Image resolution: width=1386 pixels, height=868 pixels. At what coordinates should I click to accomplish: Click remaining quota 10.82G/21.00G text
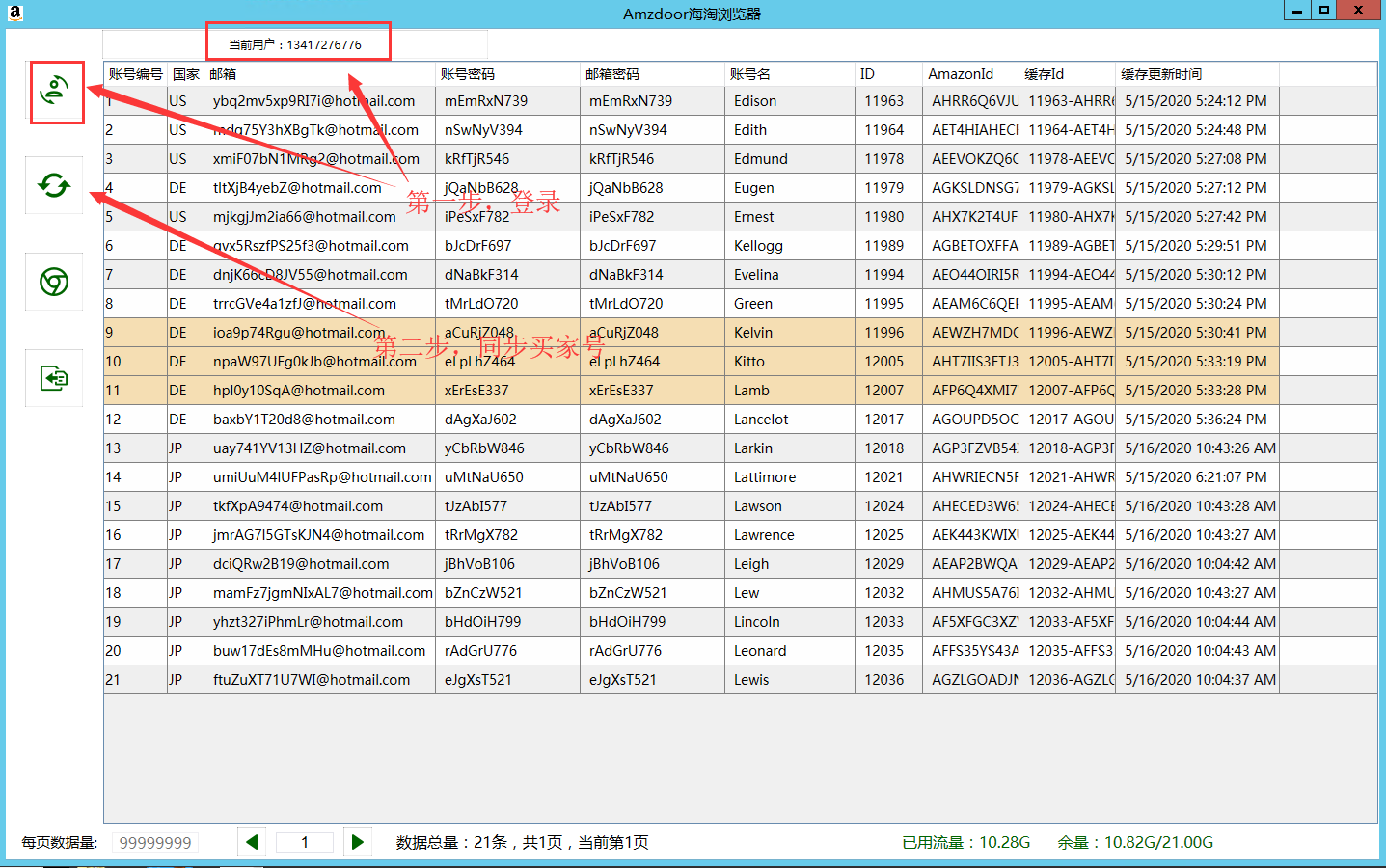[1135, 842]
